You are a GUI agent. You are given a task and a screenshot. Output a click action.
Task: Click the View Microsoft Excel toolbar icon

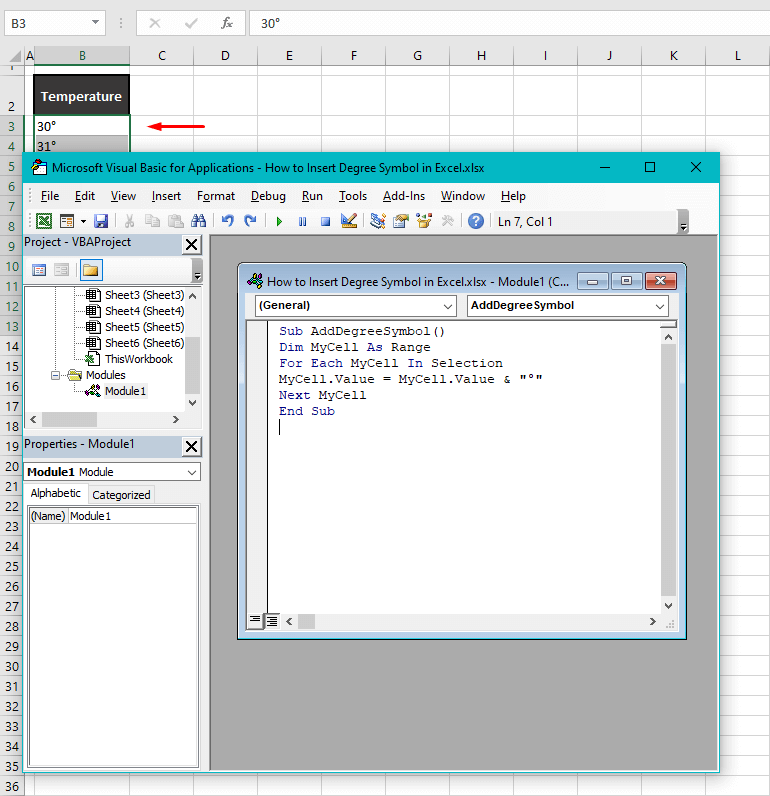coord(44,221)
